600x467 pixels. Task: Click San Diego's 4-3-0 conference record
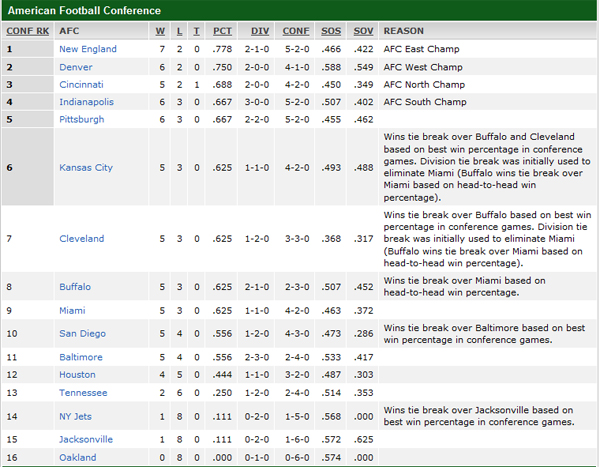tap(297, 333)
